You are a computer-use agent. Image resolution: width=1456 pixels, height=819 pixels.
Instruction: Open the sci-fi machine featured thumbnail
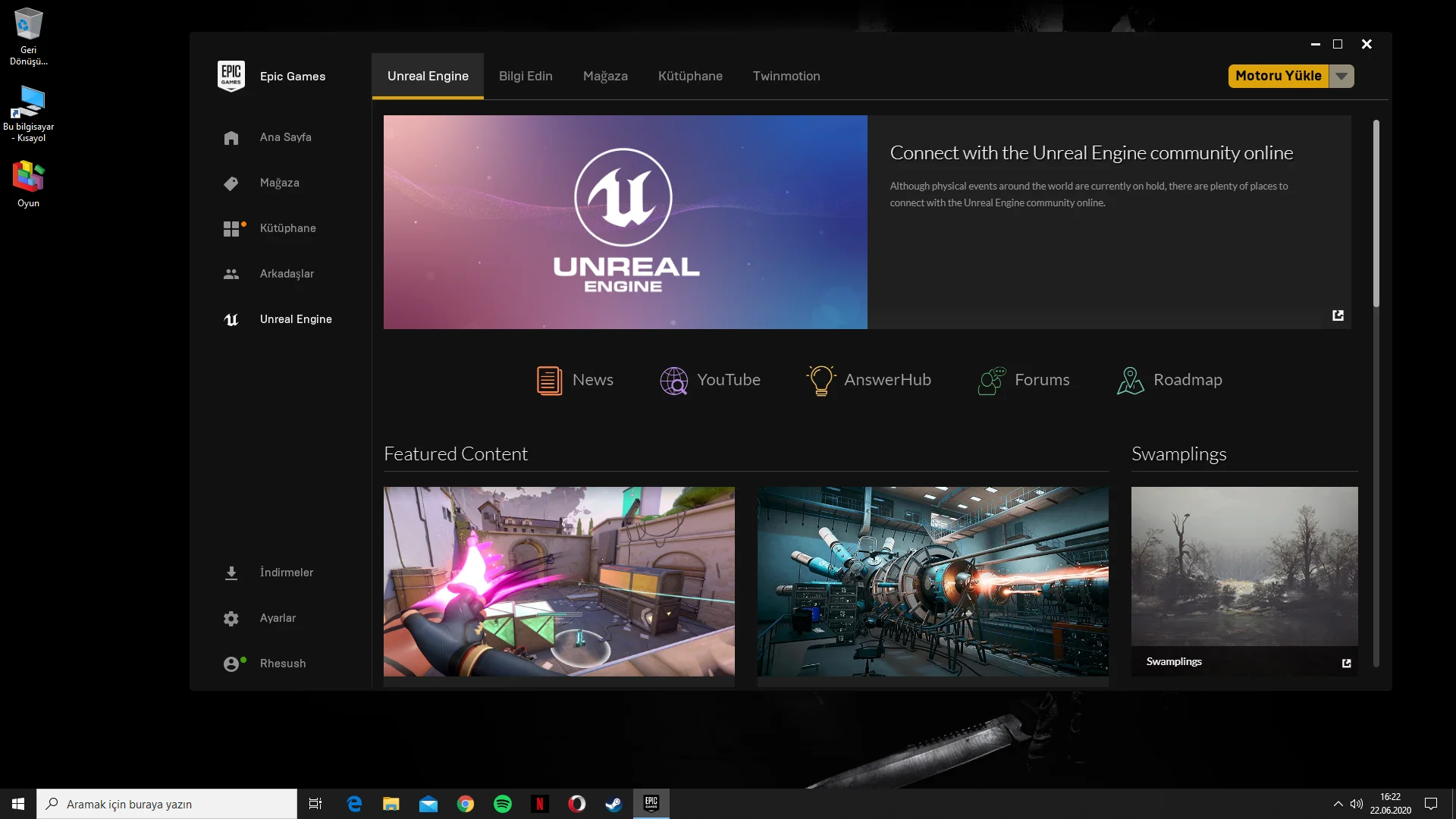[933, 582]
